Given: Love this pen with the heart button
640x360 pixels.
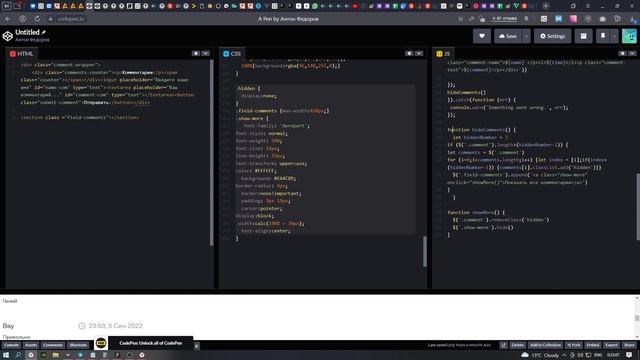Looking at the screenshot, I should 482,36.
